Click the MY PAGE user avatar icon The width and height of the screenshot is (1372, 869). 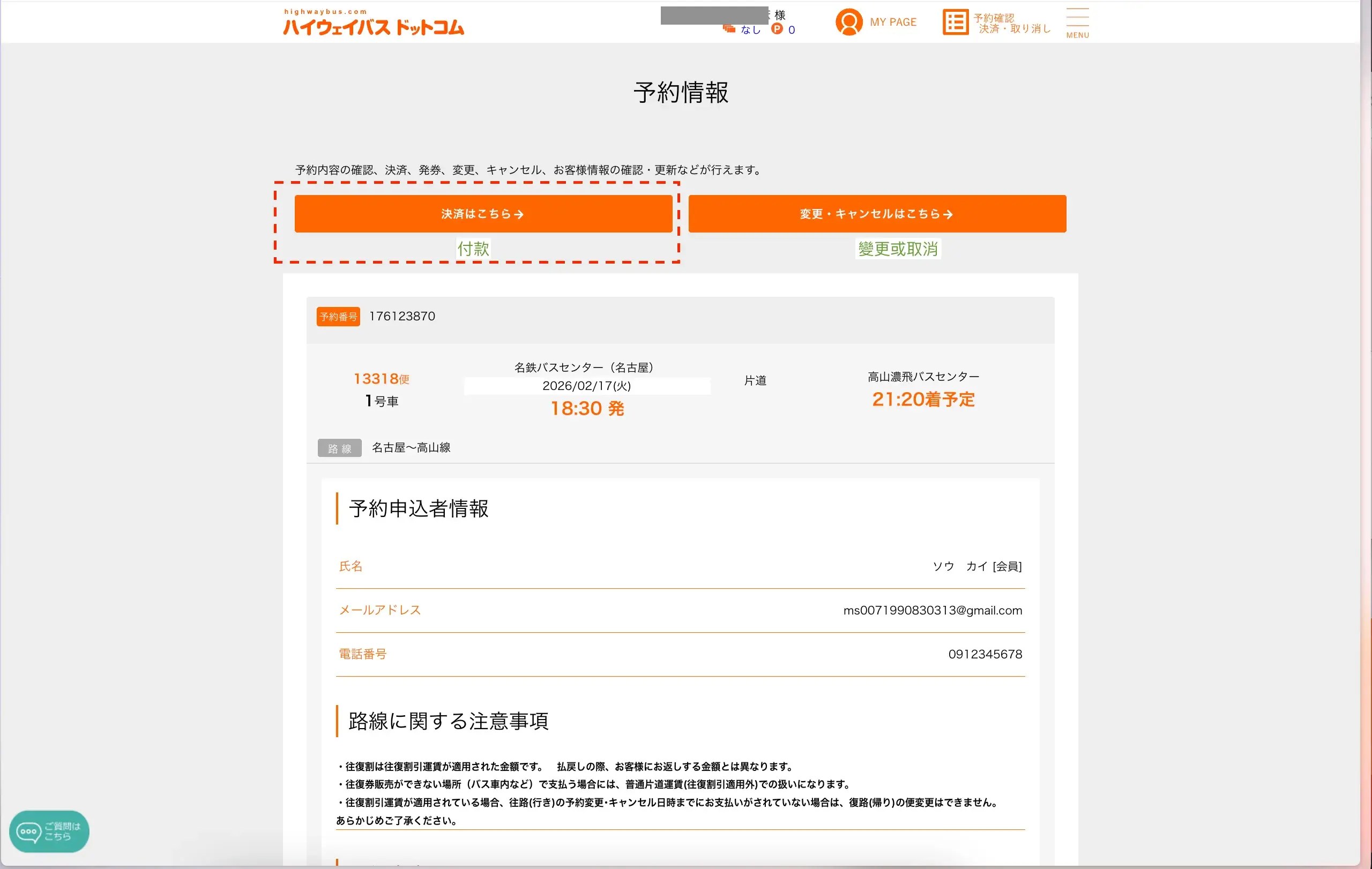tap(848, 22)
